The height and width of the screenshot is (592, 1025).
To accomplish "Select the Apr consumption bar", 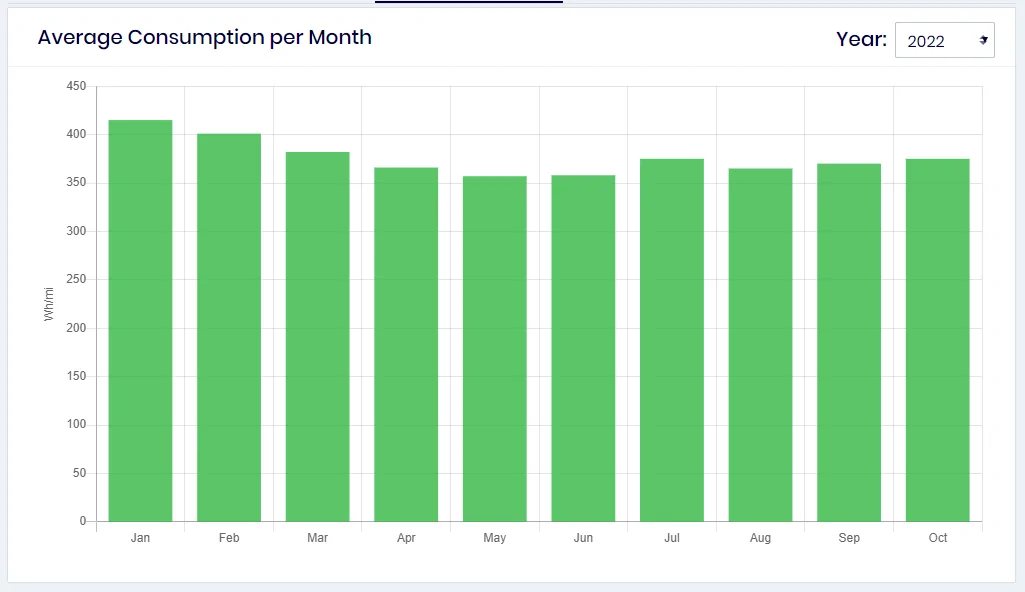I will 406,344.
